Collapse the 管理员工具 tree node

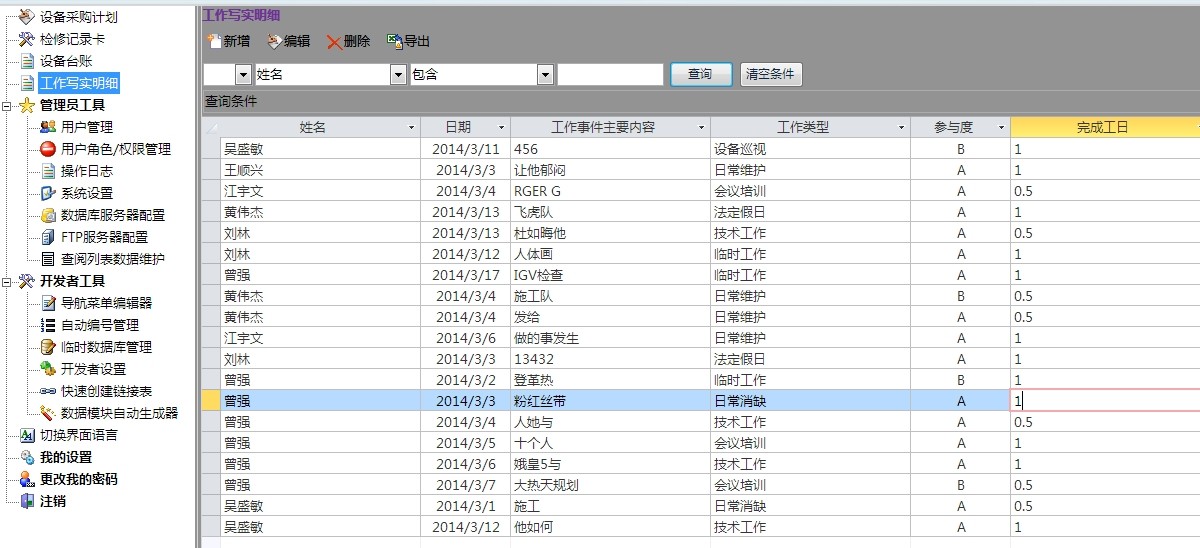[7, 105]
